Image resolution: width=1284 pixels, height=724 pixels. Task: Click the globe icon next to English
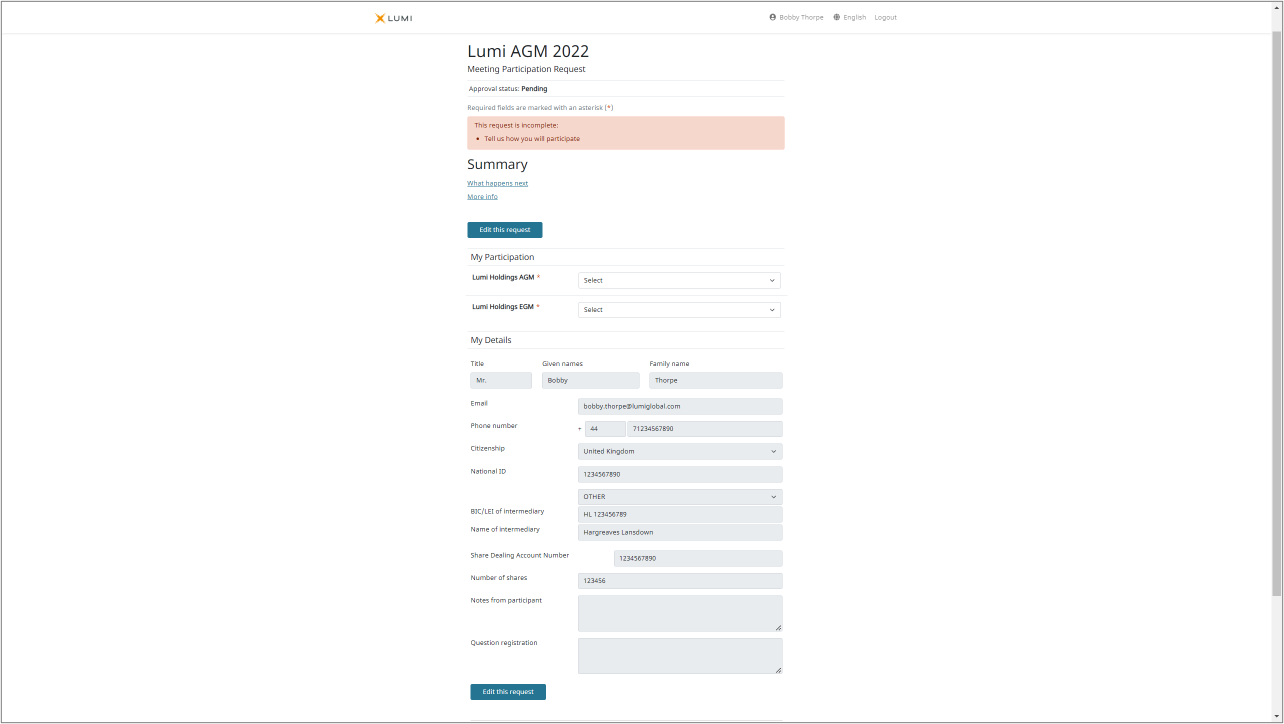[x=837, y=17]
